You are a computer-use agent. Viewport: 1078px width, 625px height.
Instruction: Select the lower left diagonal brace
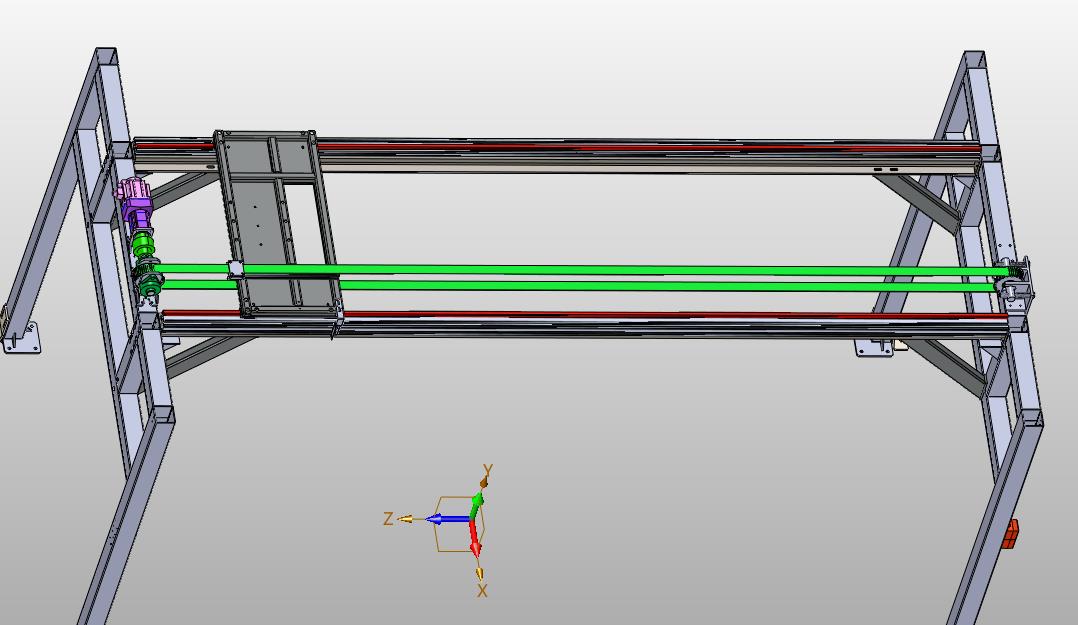[x=206, y=356]
